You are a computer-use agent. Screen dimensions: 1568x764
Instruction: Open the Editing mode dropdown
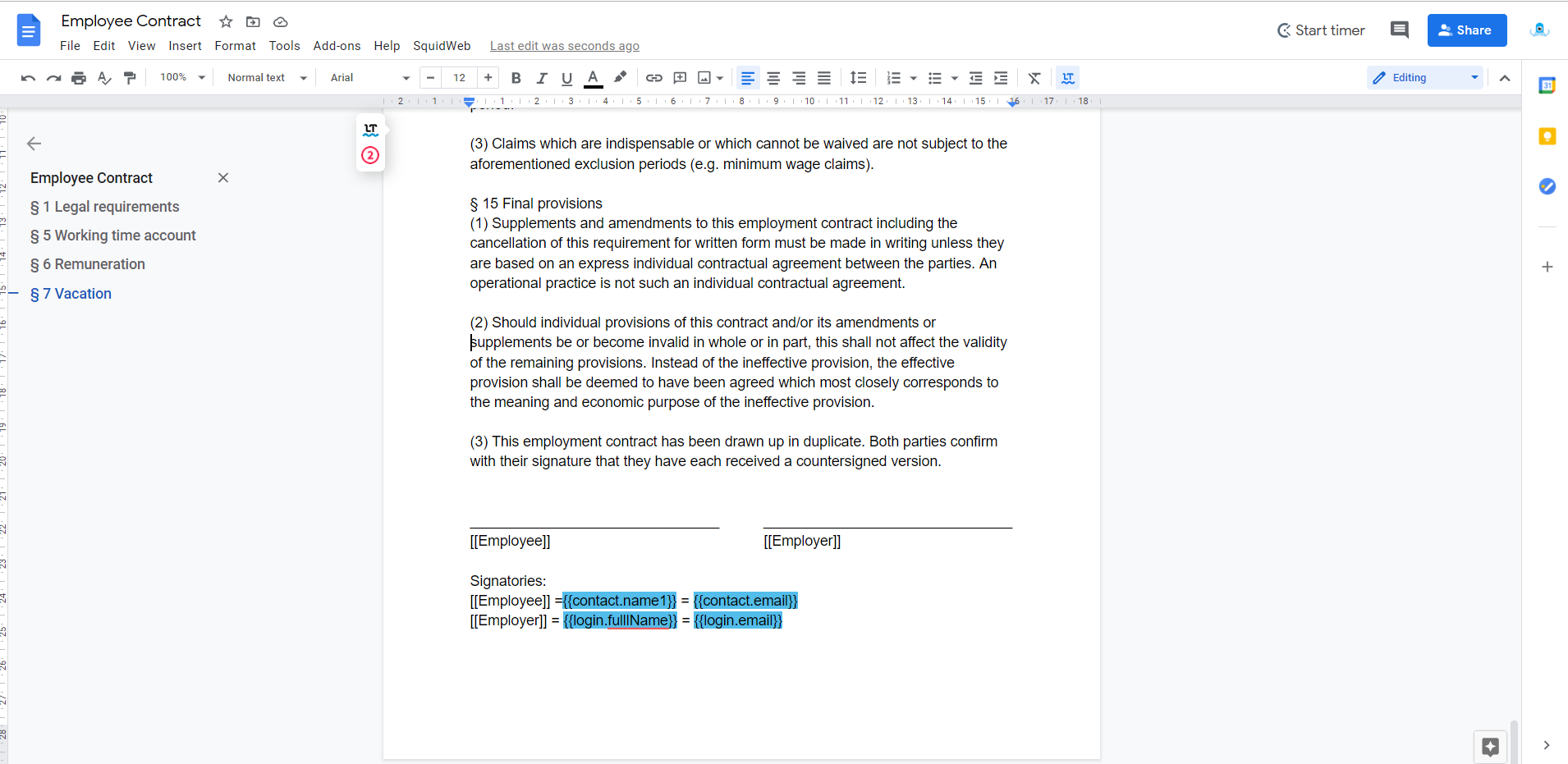click(x=1425, y=78)
